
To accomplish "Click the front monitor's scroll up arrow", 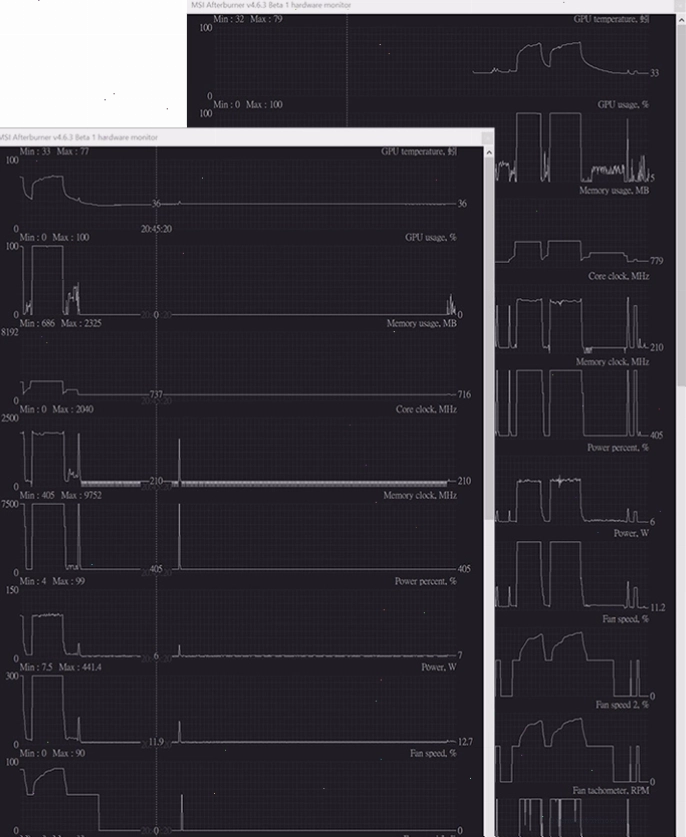I will 488,153.
